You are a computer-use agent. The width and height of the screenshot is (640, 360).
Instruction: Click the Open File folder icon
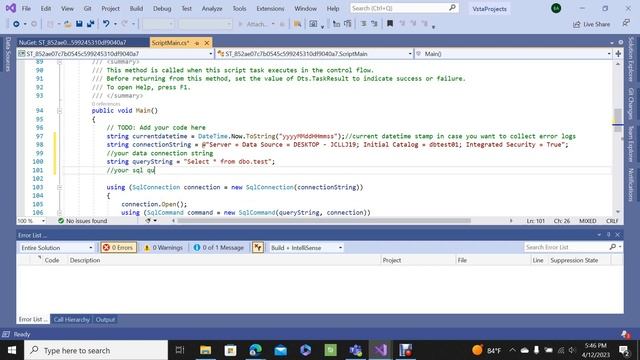click(68, 24)
